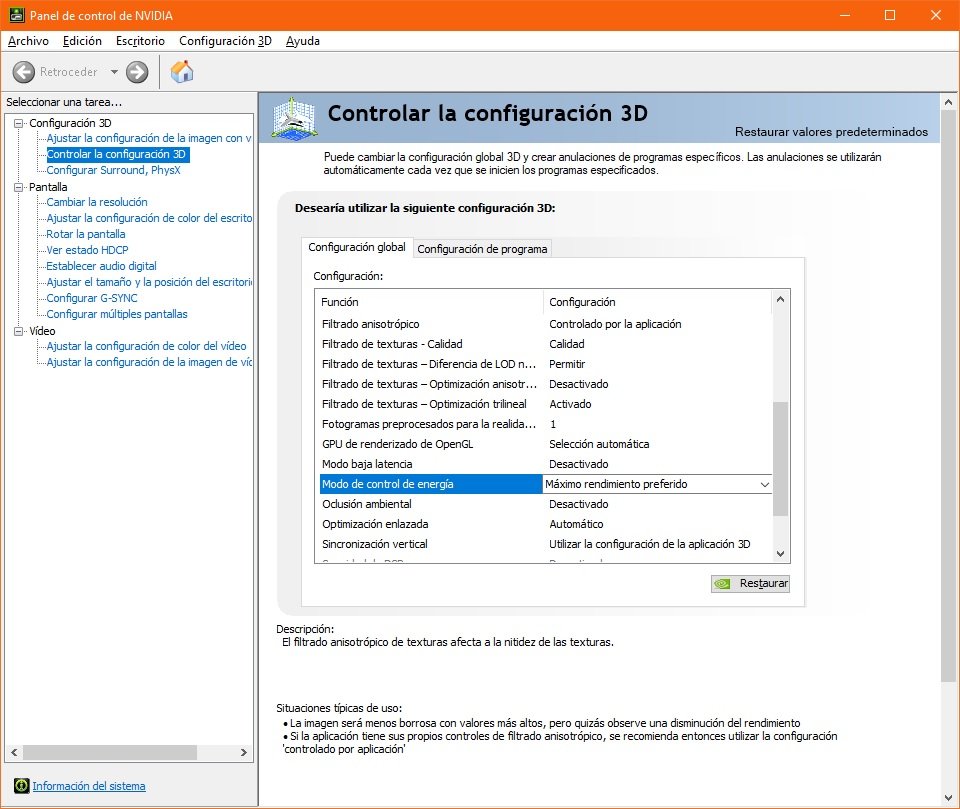960x809 pixels.
Task: Select the Sincronización vertical setting row
Action: (x=375, y=544)
